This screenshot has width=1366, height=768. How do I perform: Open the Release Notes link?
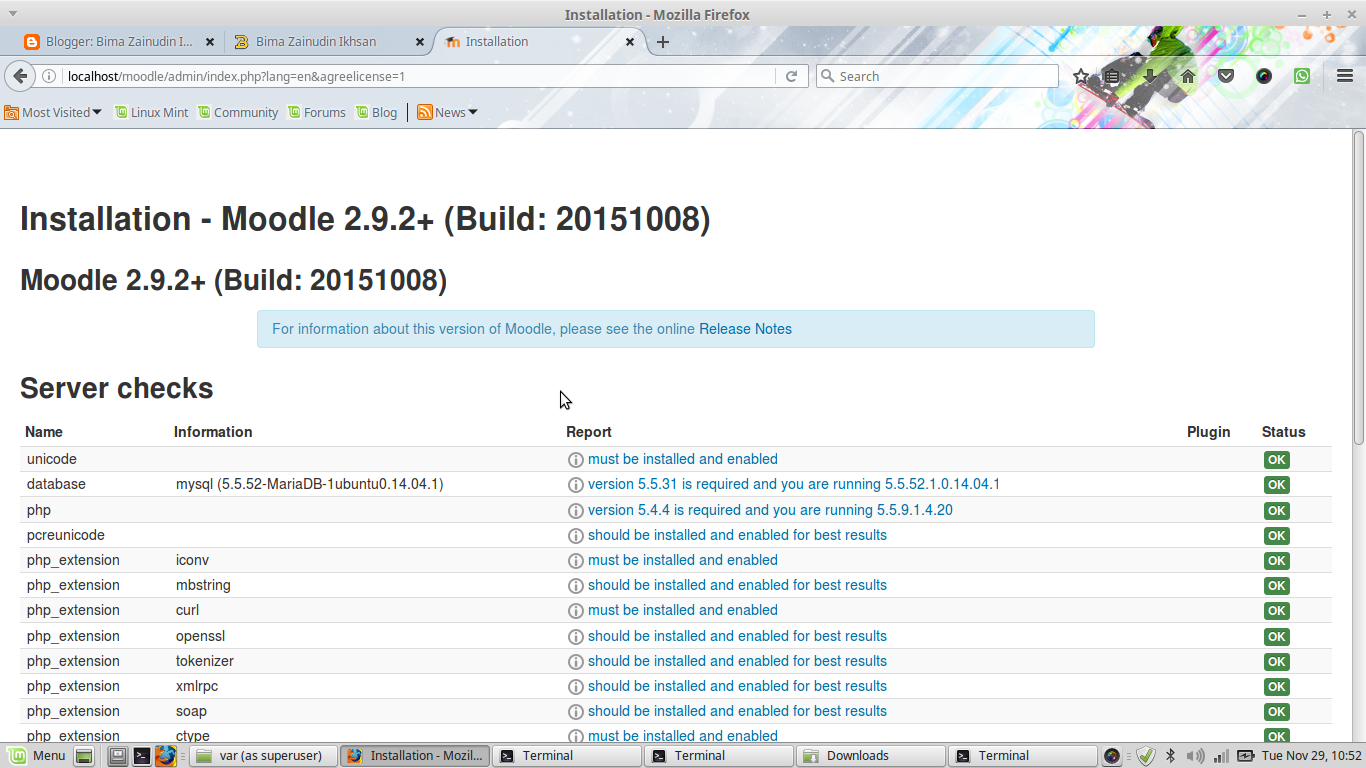(x=745, y=329)
